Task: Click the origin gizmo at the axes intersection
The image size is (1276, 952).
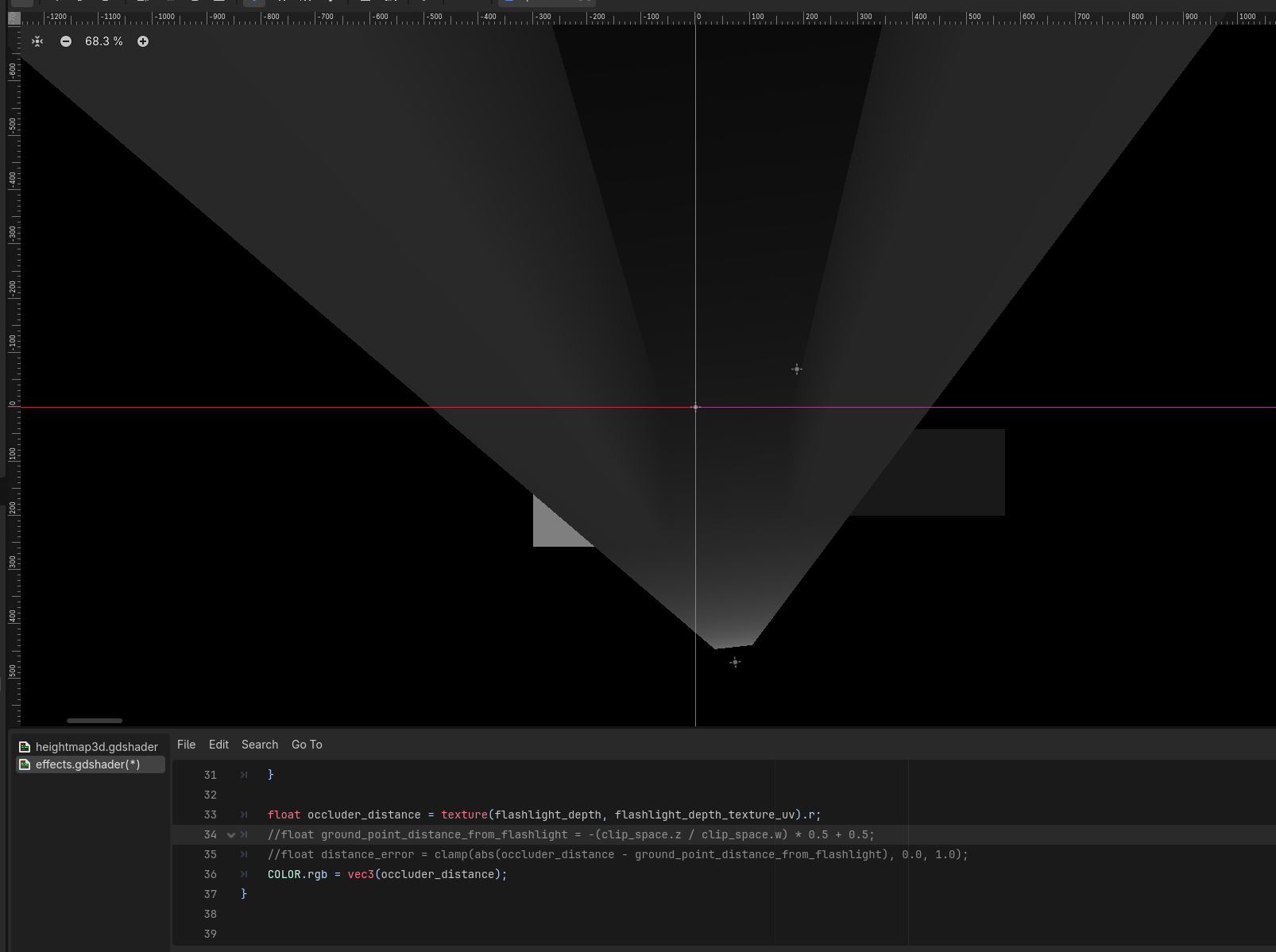Action: (695, 407)
